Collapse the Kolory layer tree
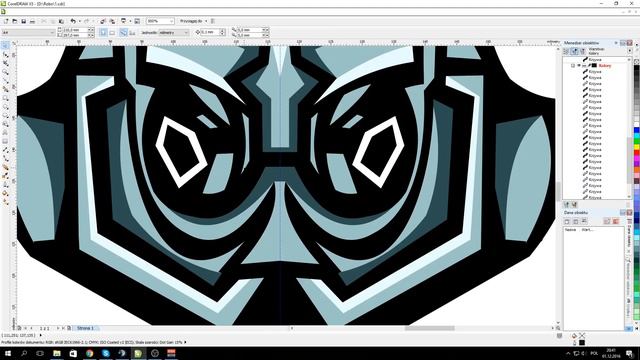 [x=573, y=65]
